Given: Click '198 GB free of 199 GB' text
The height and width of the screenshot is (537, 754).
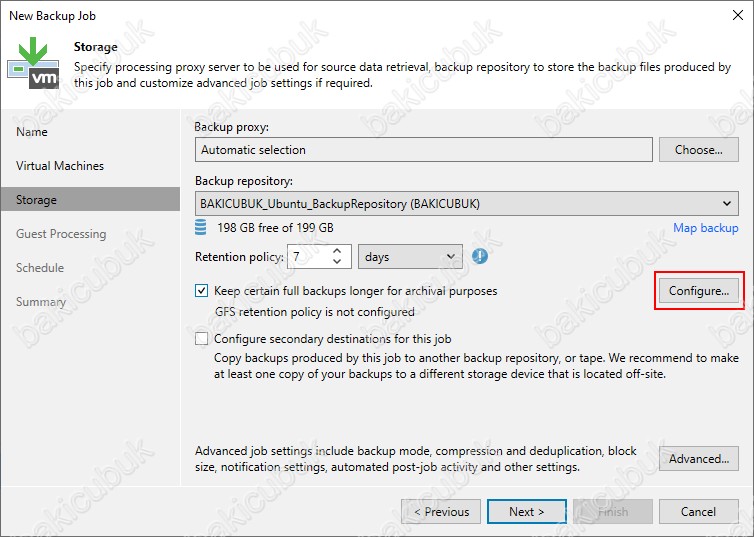Looking at the screenshot, I should (x=275, y=227).
